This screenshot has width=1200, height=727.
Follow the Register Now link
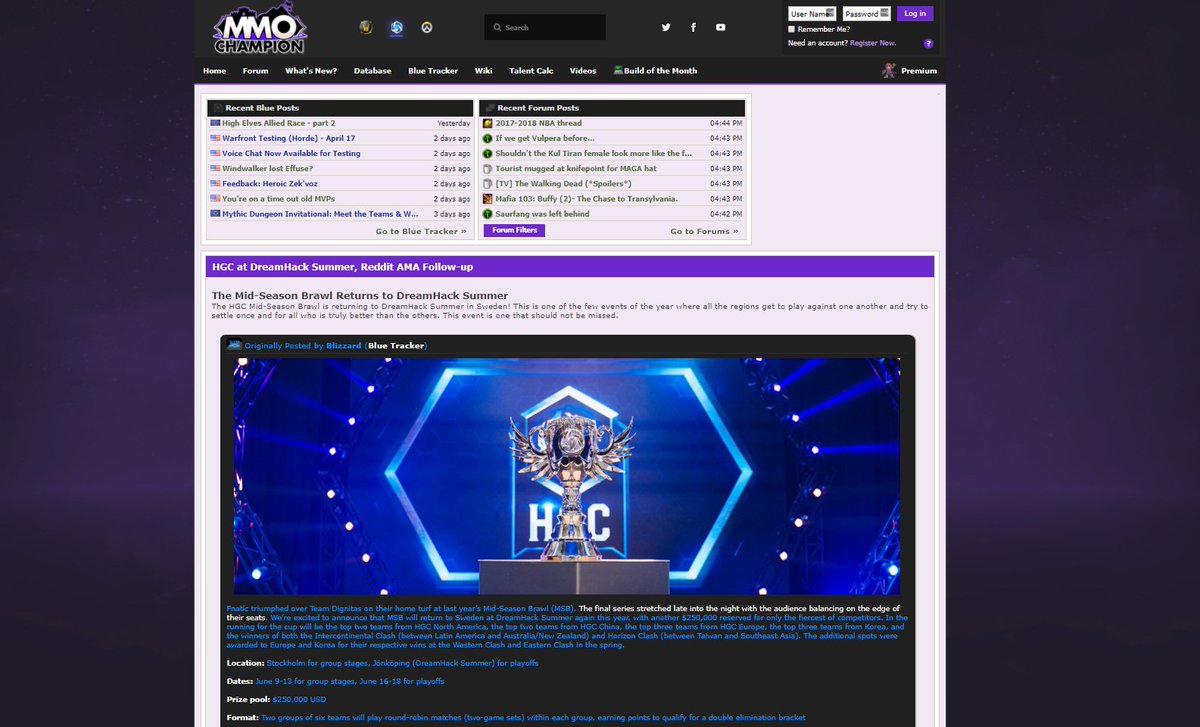pyautogui.click(x=873, y=43)
